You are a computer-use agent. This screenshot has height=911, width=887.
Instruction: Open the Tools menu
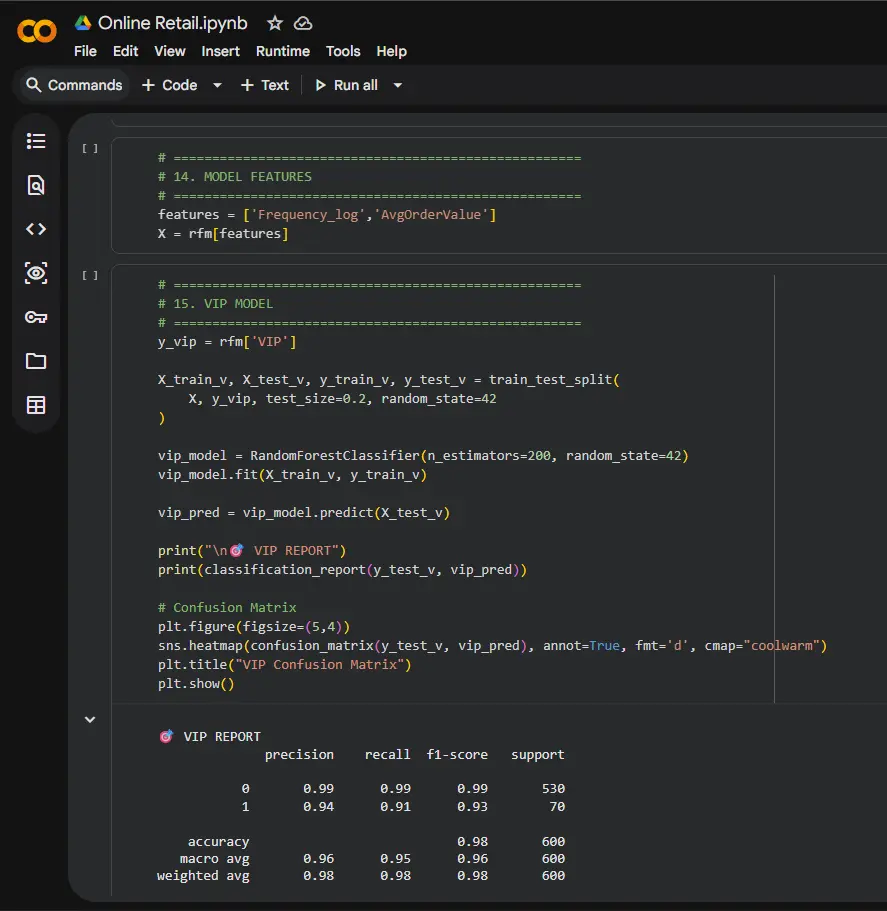point(343,51)
